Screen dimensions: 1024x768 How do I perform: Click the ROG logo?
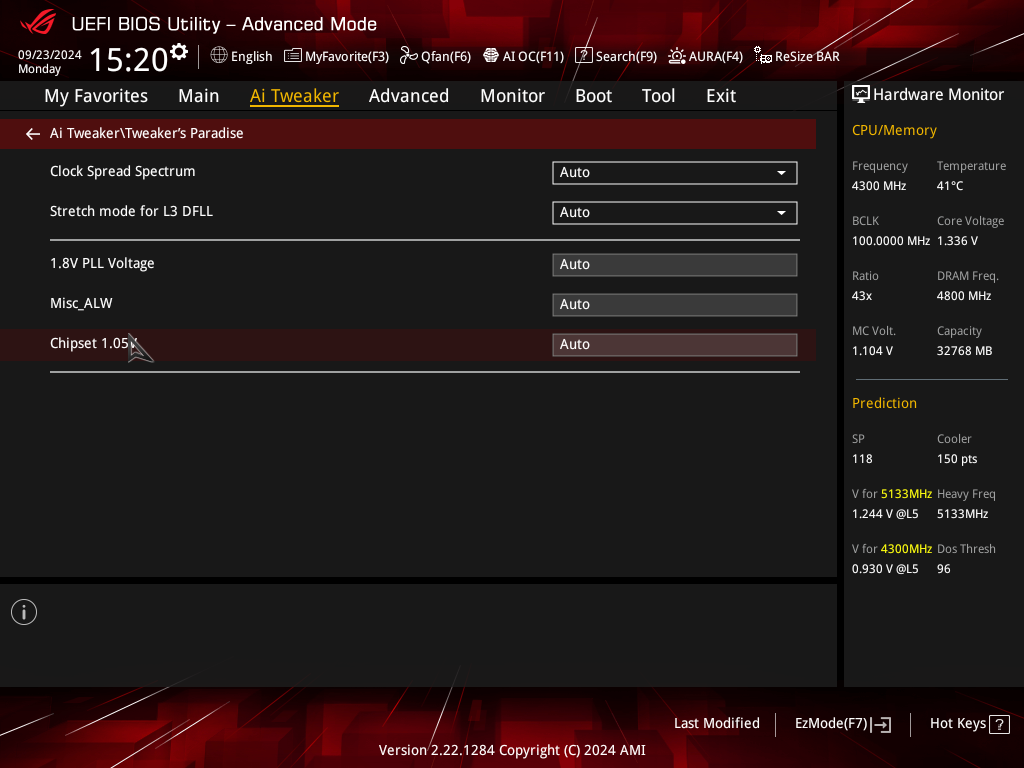pos(38,24)
